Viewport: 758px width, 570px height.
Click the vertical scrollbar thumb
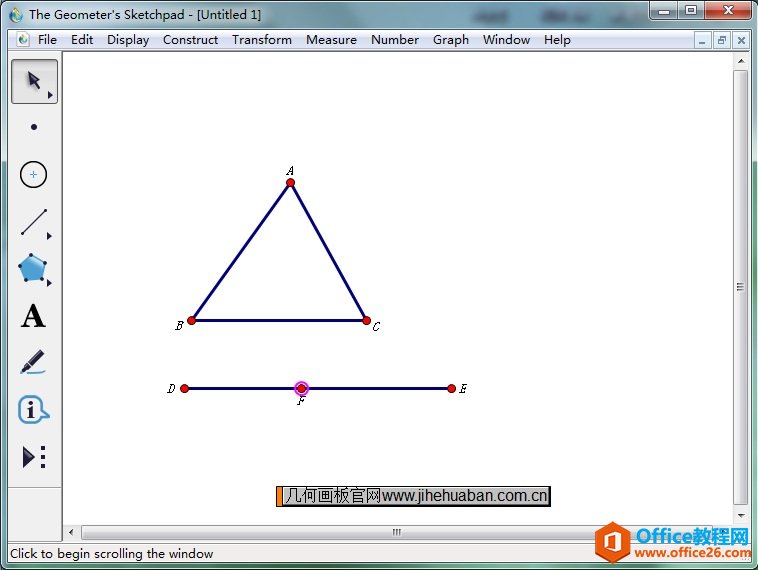tap(741, 287)
